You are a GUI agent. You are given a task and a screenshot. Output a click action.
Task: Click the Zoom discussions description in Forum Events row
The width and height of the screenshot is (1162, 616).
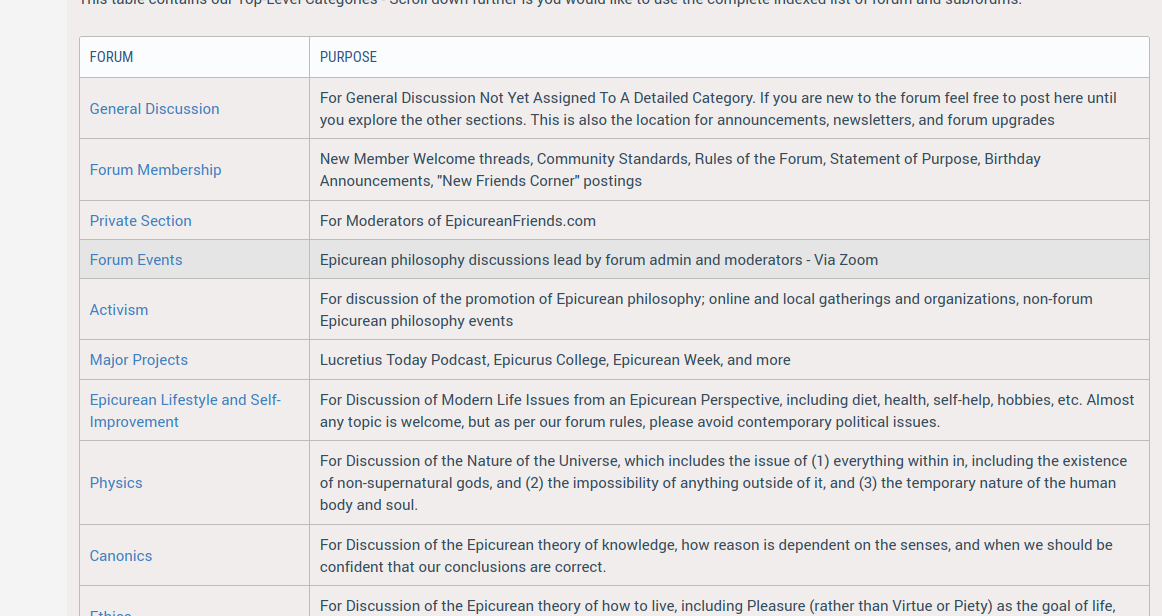tap(598, 260)
